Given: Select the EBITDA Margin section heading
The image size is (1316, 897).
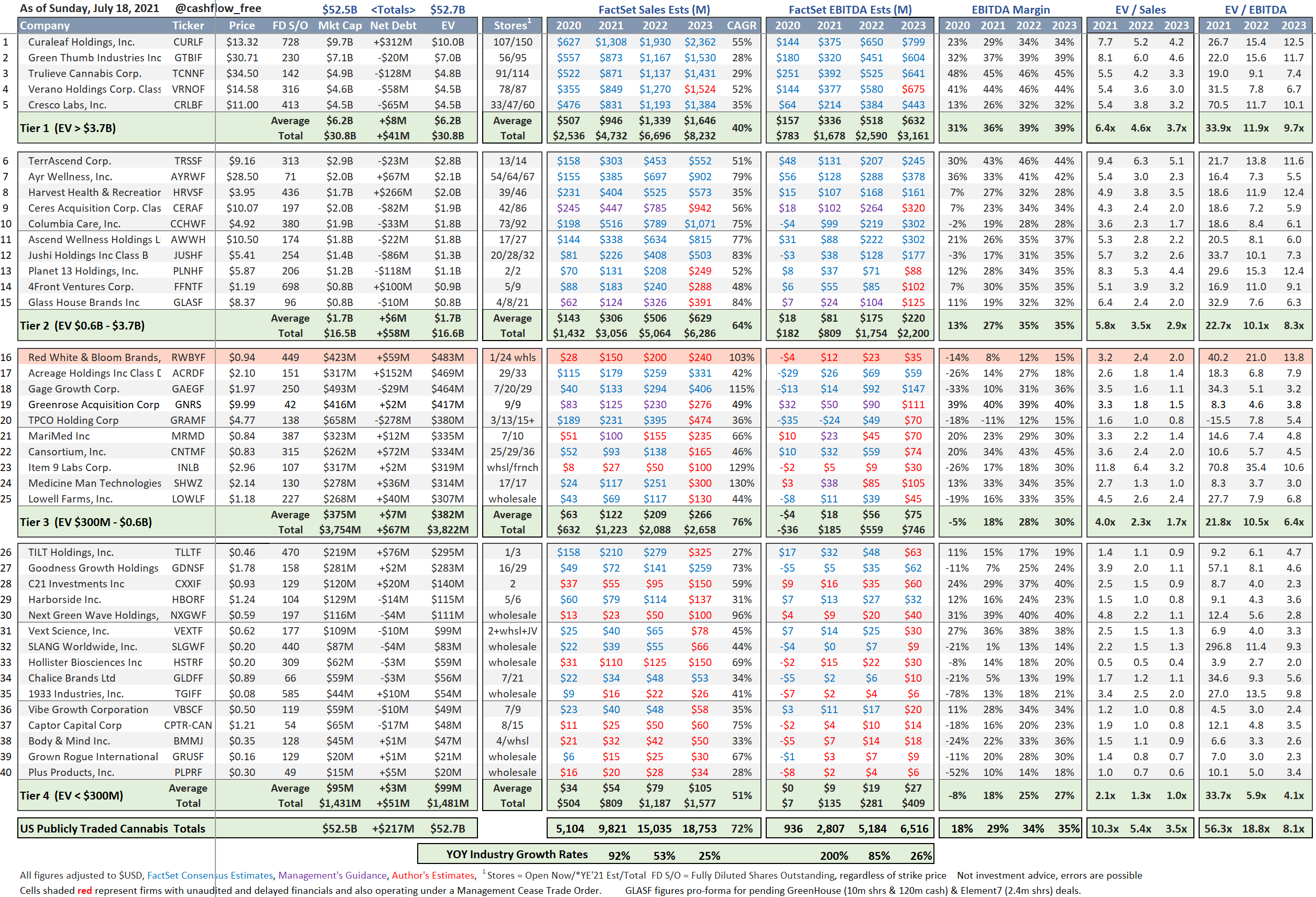Looking at the screenshot, I should tap(1011, 9).
